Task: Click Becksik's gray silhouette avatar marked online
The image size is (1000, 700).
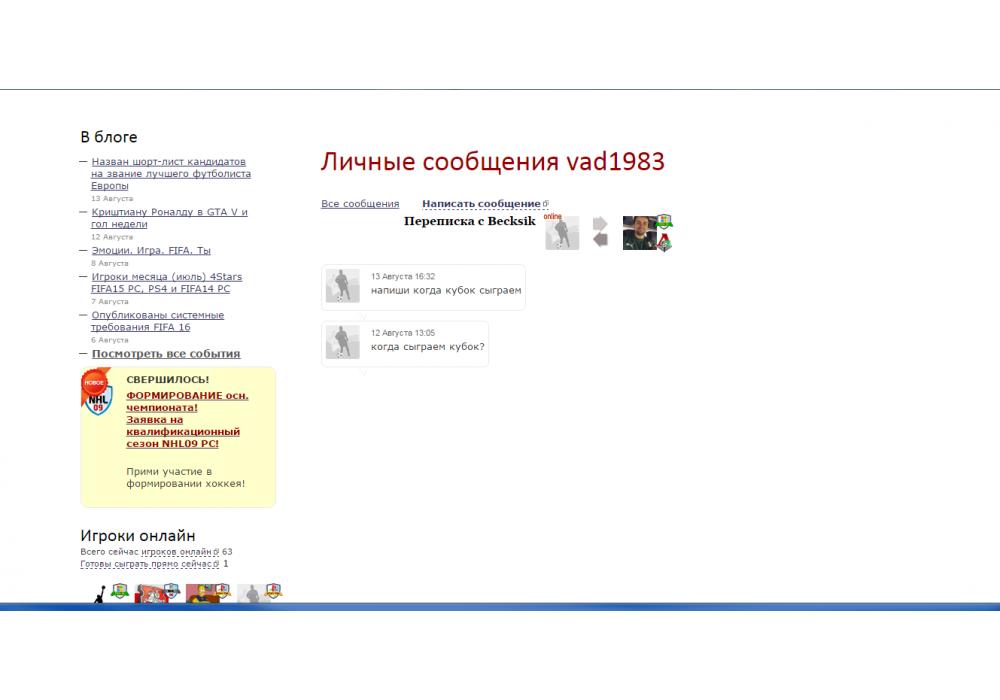Action: pos(562,233)
